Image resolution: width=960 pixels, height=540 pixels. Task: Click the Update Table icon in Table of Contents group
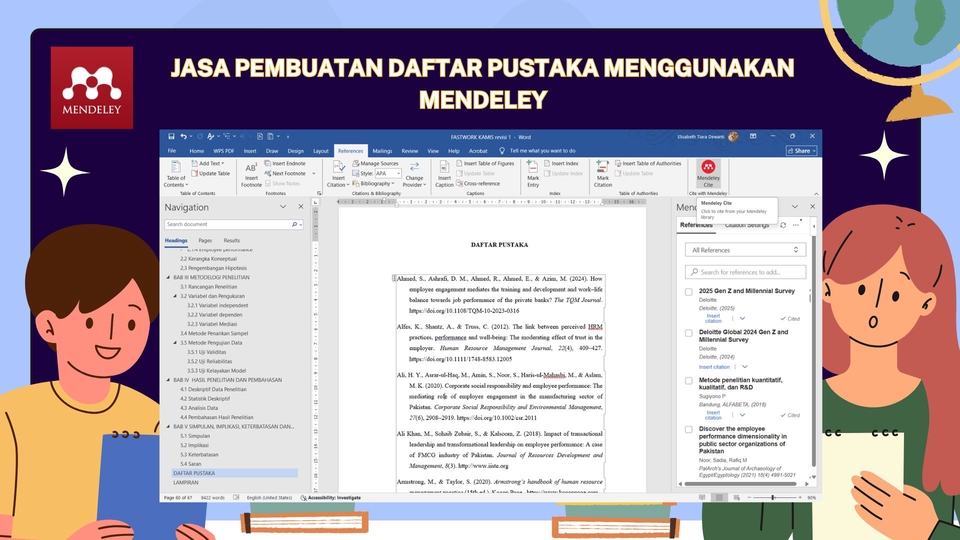tap(195, 173)
